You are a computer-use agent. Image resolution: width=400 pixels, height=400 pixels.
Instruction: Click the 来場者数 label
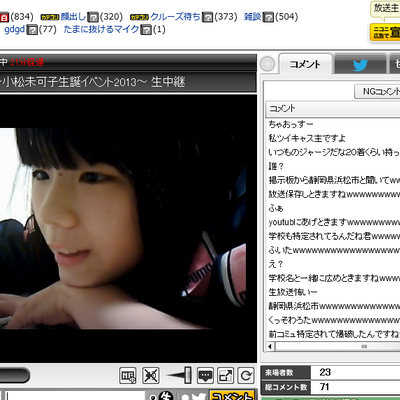(x=279, y=372)
